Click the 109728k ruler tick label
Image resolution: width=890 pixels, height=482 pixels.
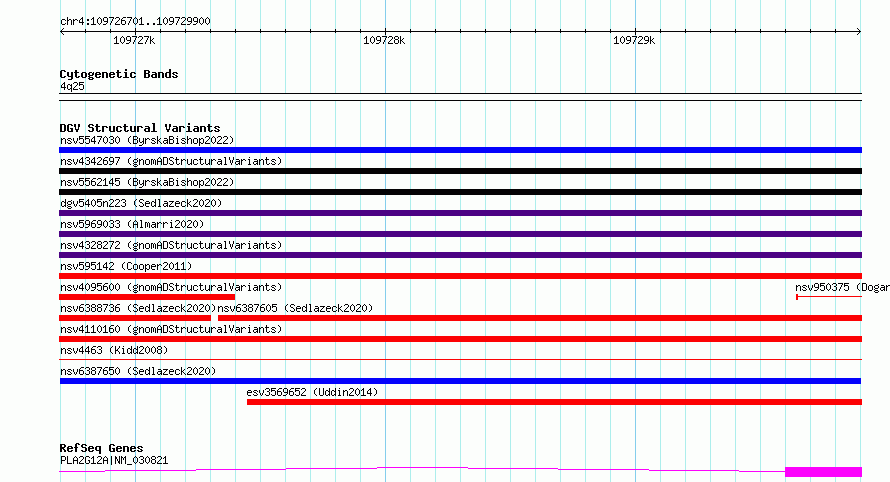(x=384, y=40)
